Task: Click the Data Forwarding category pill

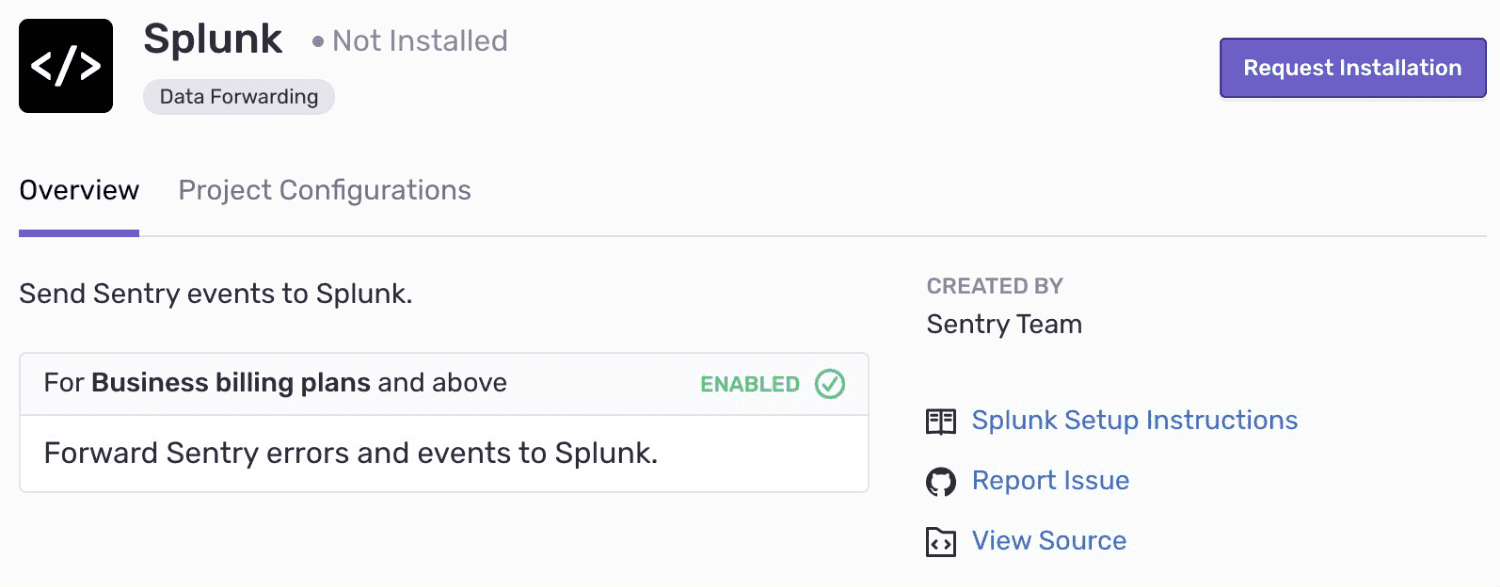Action: [x=238, y=96]
